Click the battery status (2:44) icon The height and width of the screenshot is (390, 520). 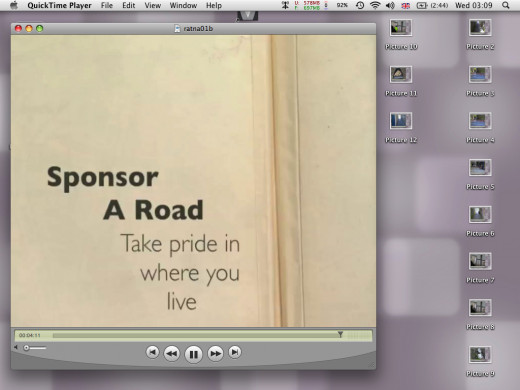pos(432,5)
